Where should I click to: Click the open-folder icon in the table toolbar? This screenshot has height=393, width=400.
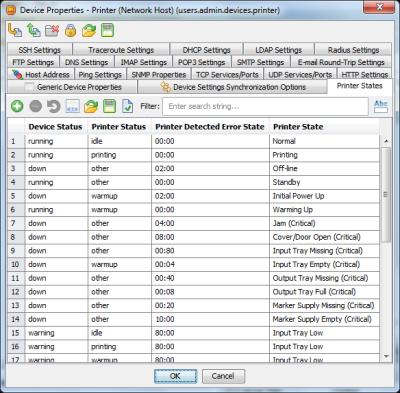[91, 106]
